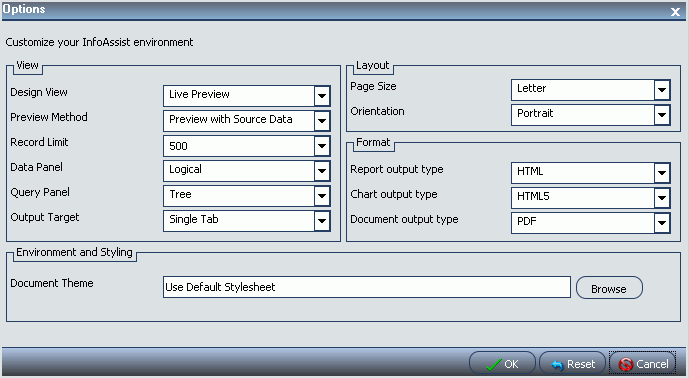Expand the Orientation dropdown arrow
The image size is (689, 378).
pyautogui.click(x=662, y=115)
